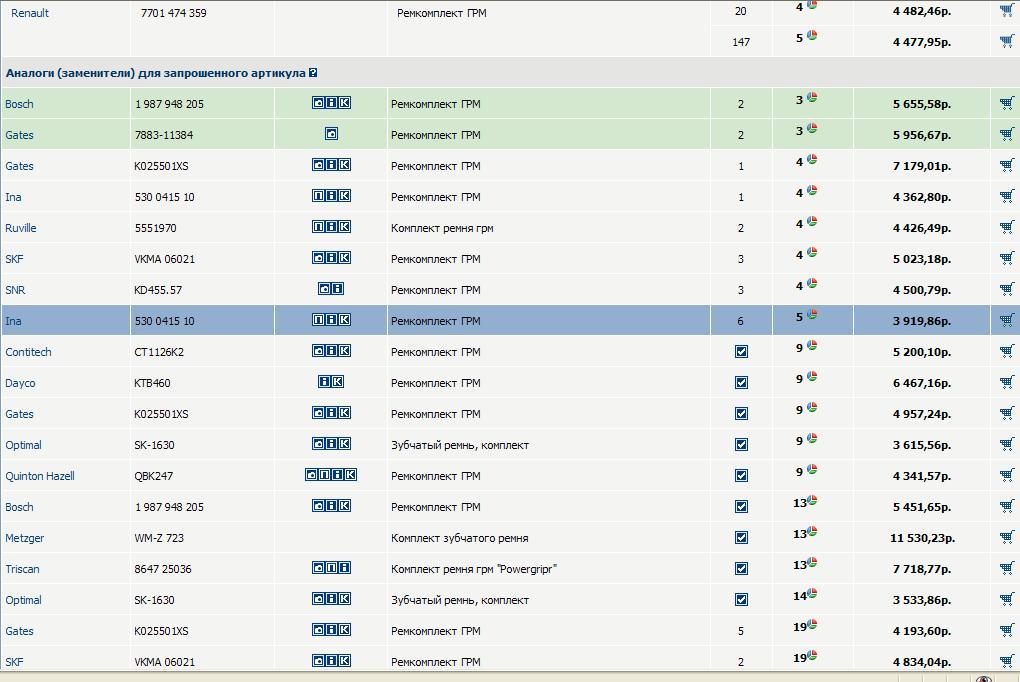Toggle checkbox for Gates at 4 957,24р.
1020x682 pixels.
741,413
